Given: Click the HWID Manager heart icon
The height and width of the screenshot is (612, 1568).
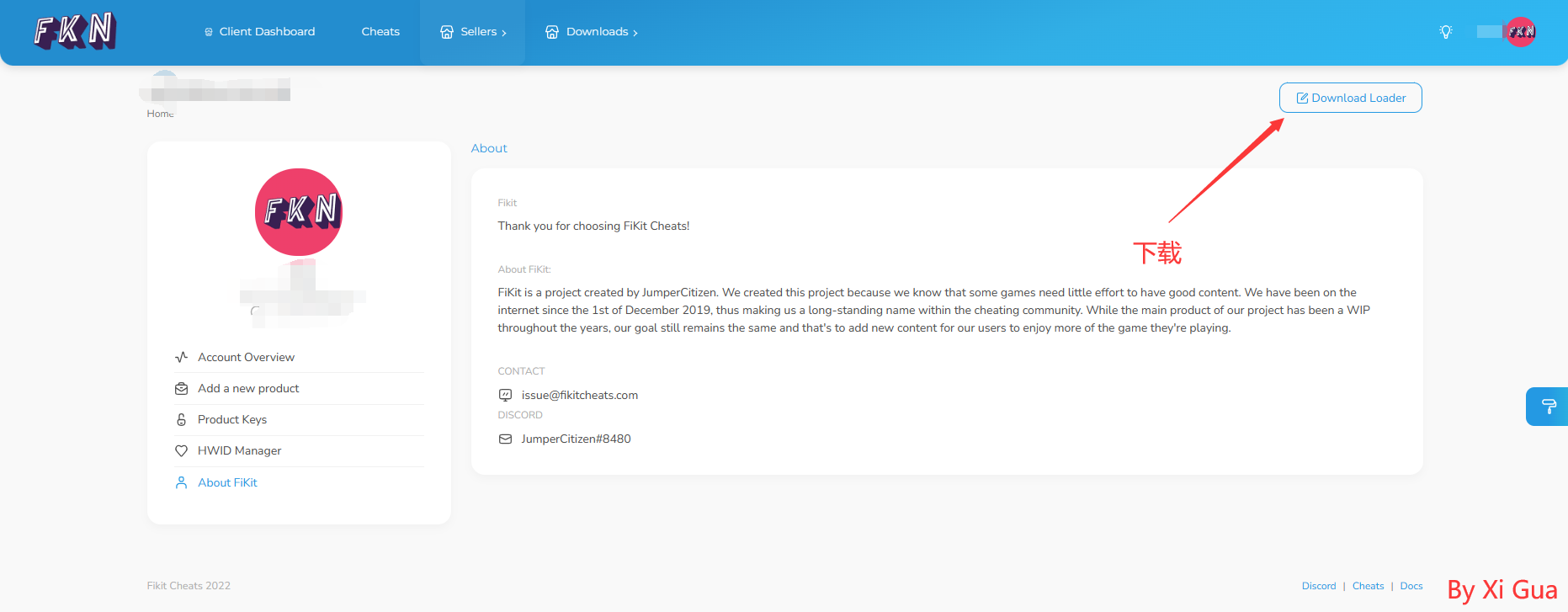Looking at the screenshot, I should 181,451.
